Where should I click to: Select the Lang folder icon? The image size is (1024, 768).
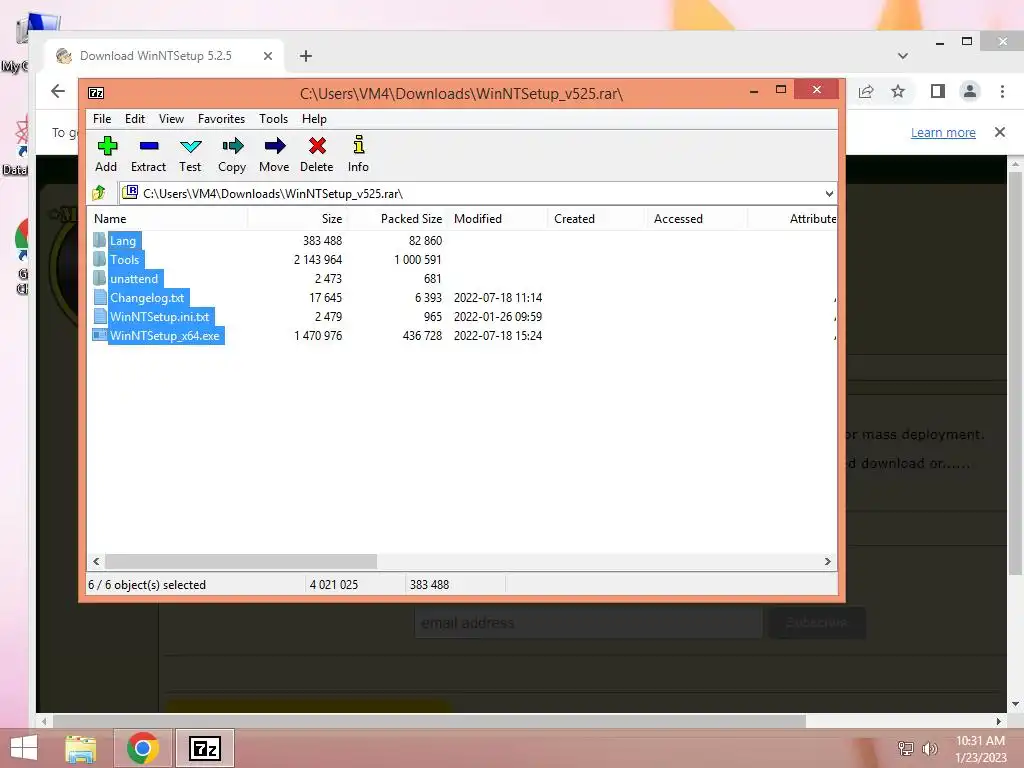tap(99, 240)
